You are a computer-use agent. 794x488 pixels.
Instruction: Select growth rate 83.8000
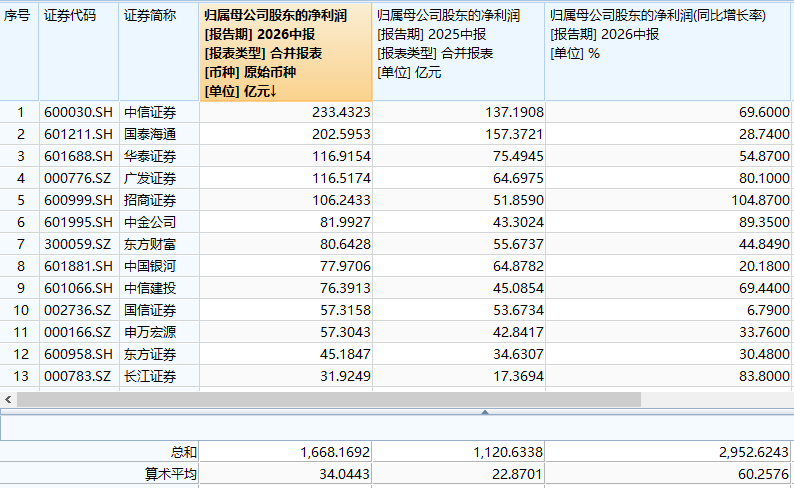pos(764,376)
